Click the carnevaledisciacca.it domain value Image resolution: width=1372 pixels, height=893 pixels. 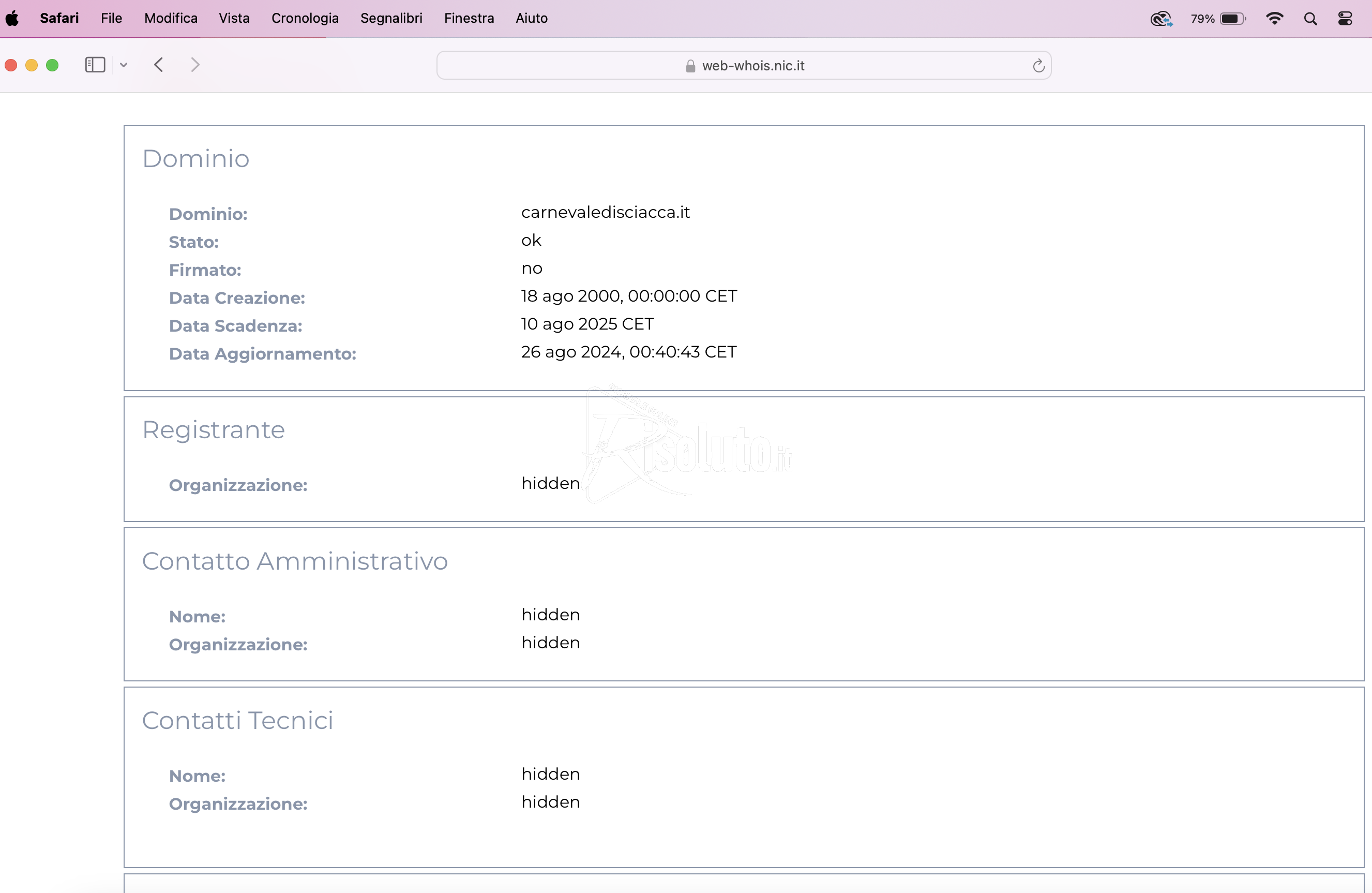(x=605, y=212)
